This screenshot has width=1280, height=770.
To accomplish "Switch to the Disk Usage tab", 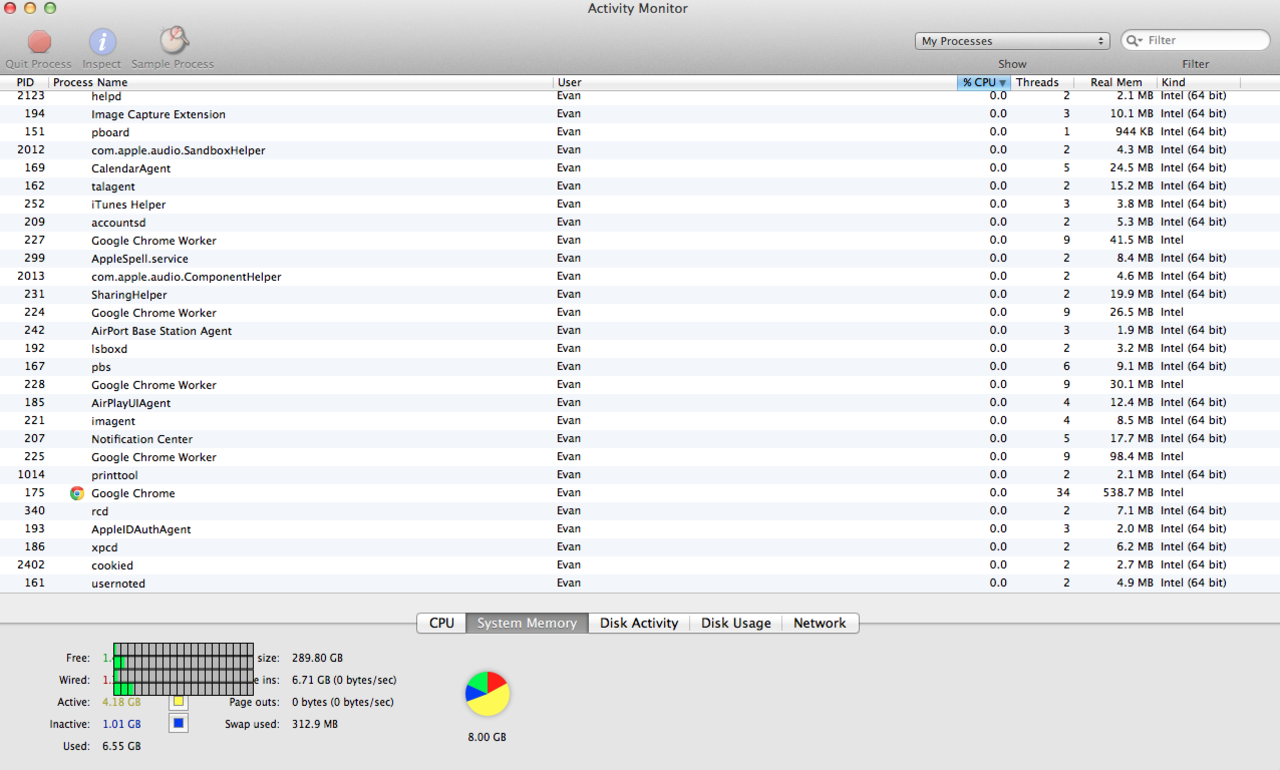I will pos(736,623).
